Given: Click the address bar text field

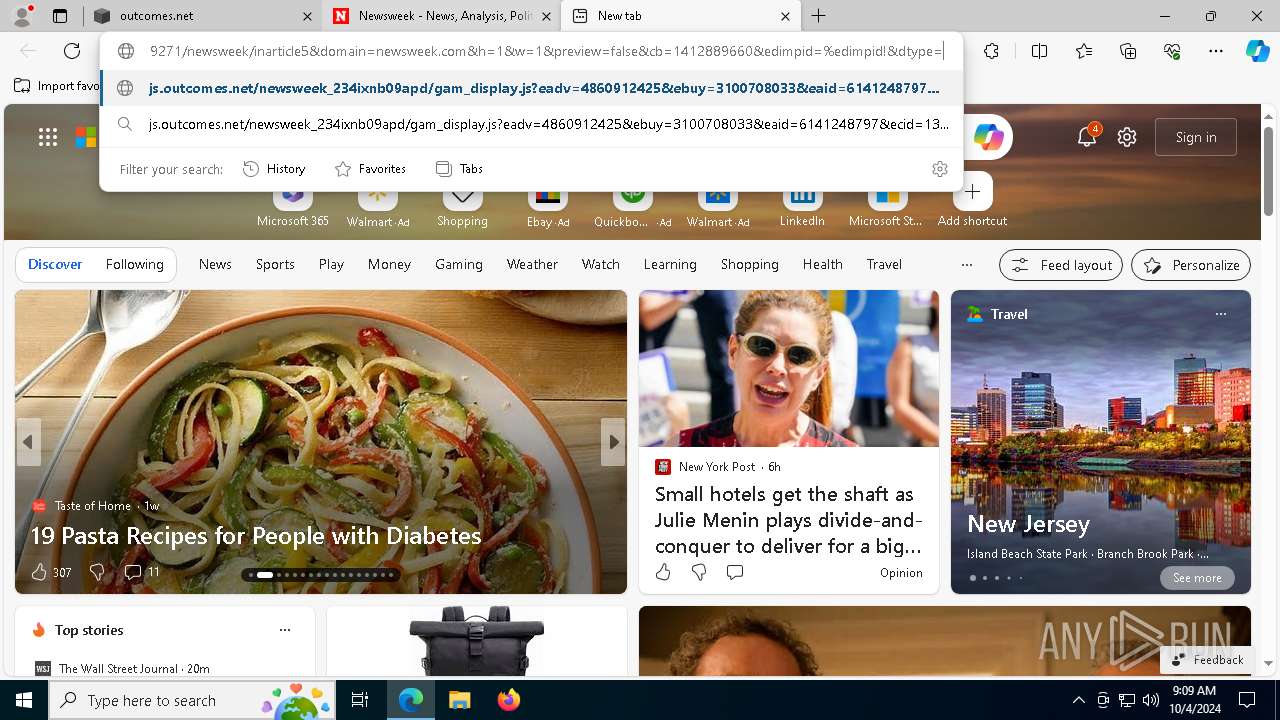Looking at the screenshot, I should pos(546,51).
